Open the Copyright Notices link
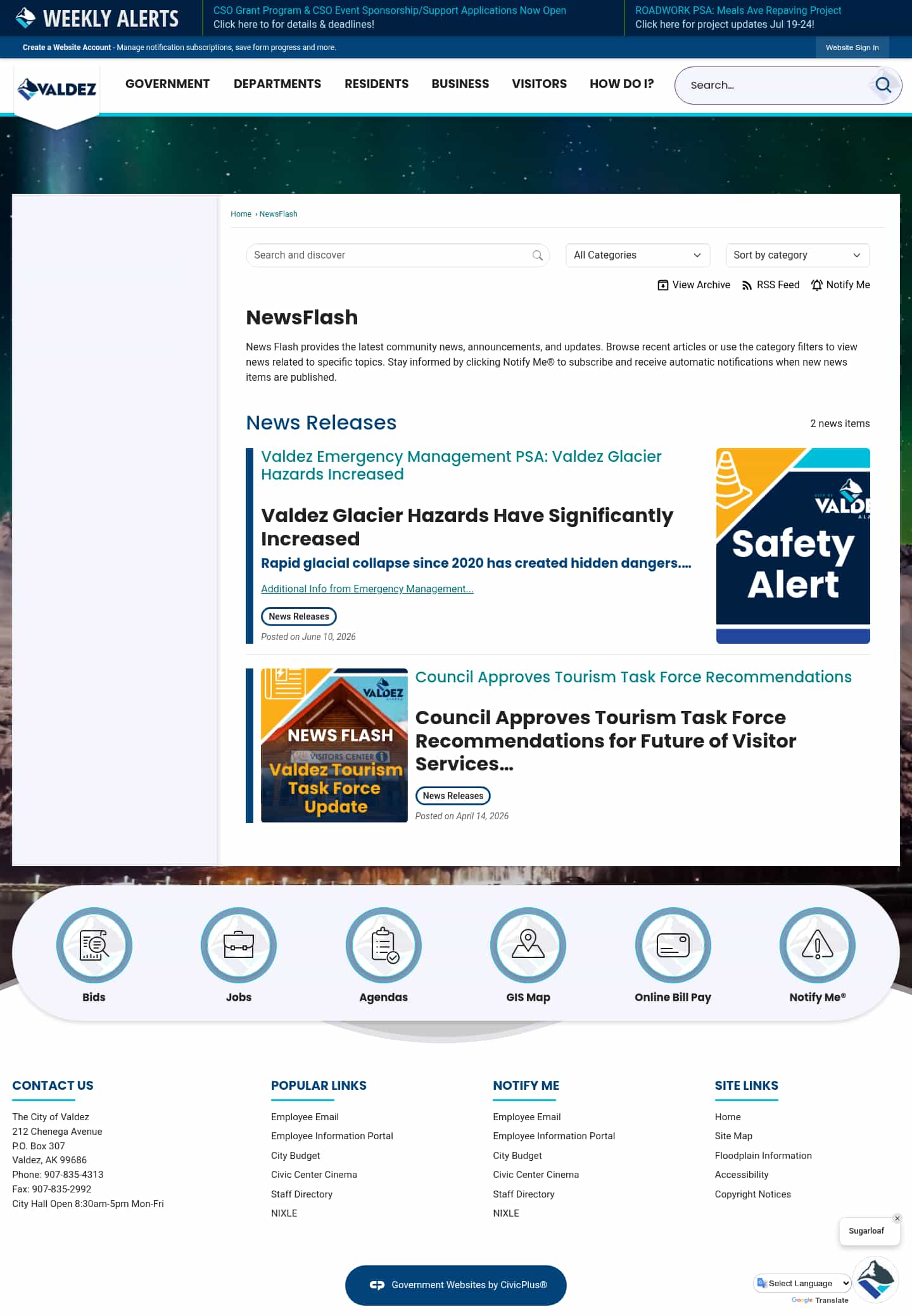 tap(753, 1194)
